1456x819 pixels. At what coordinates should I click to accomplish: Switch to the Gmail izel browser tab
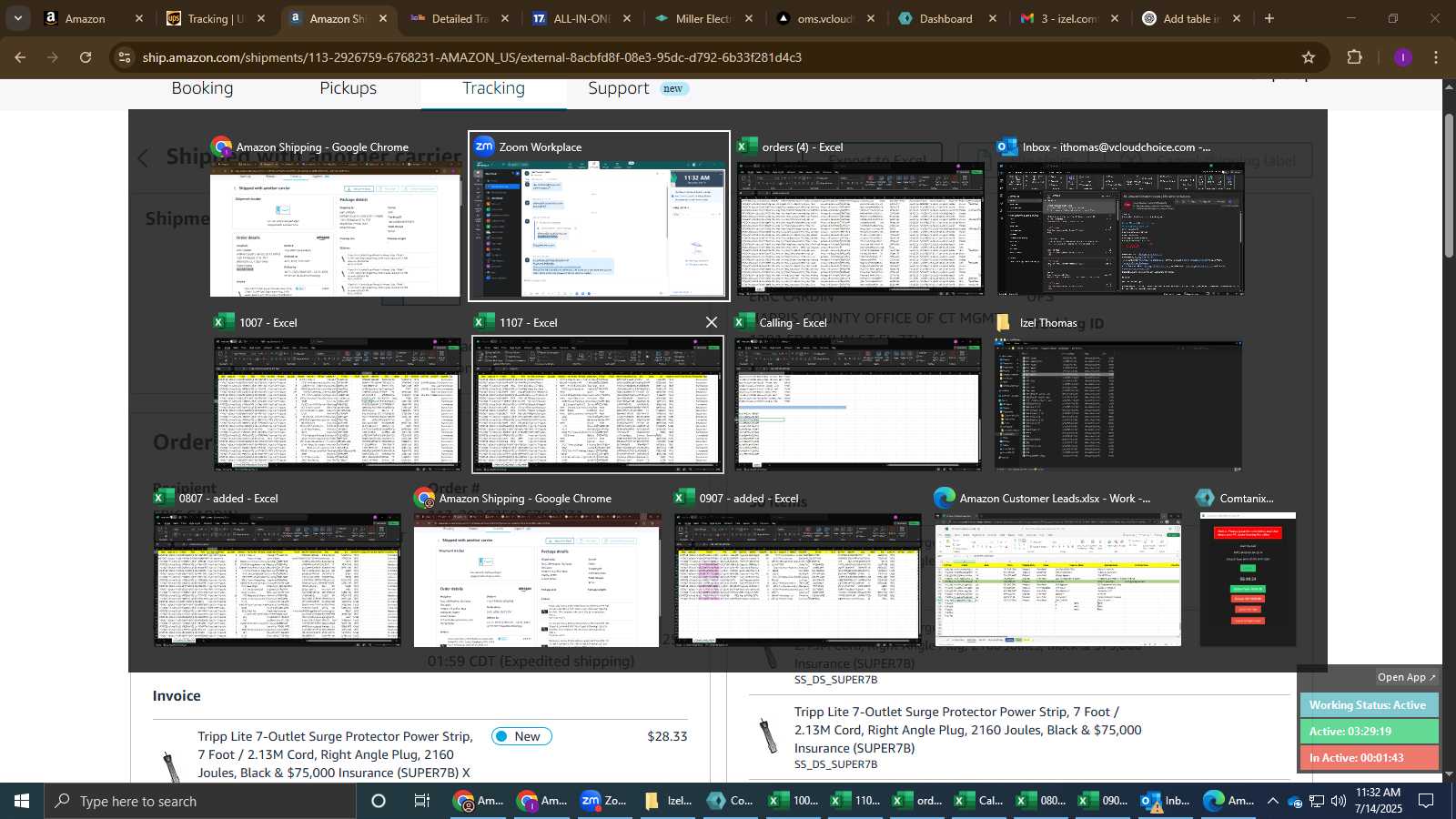(x=1068, y=18)
